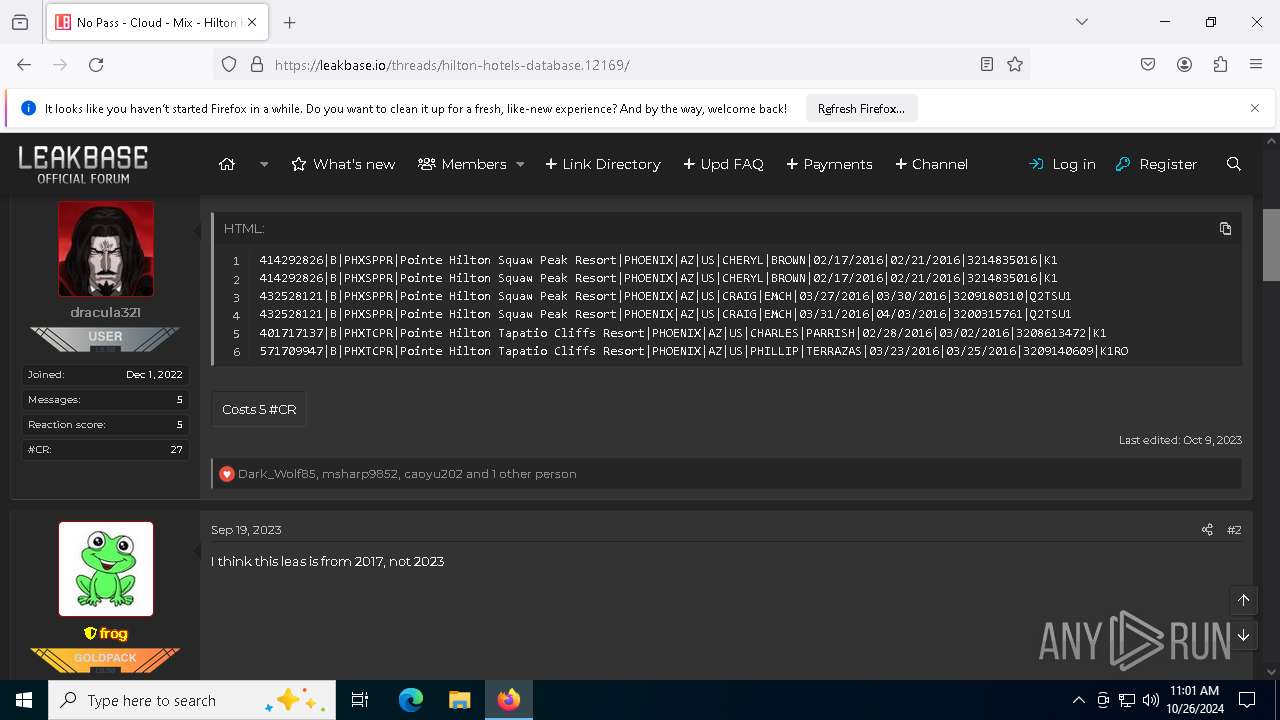Open the taskbar clock showing 11:01 AM
This screenshot has width=1280, height=720.
pos(1194,700)
